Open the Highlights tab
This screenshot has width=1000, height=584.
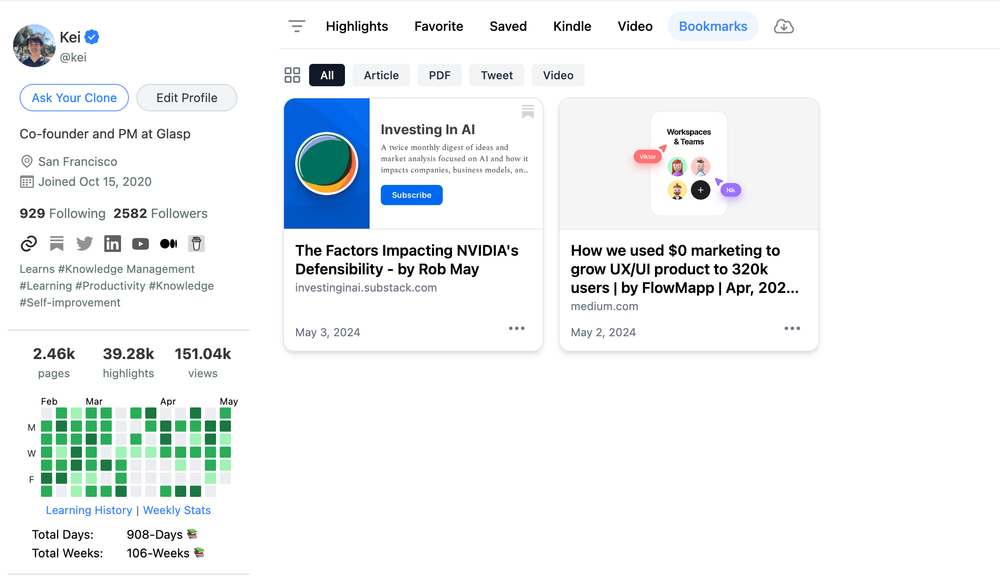(357, 26)
